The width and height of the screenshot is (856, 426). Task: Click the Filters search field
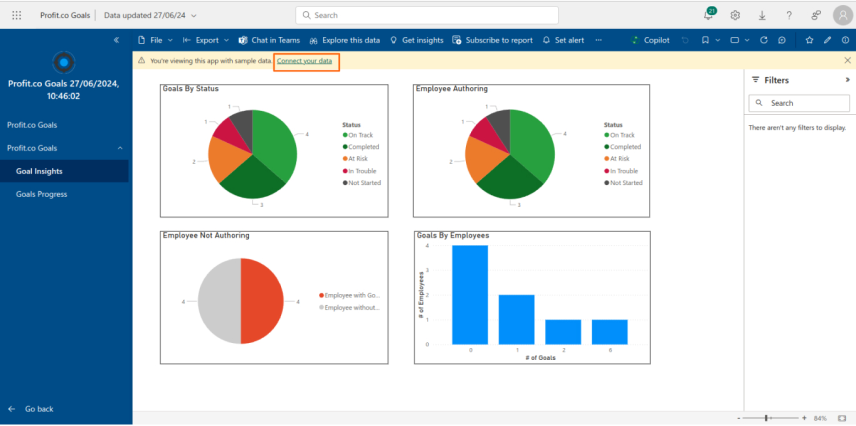(799, 103)
